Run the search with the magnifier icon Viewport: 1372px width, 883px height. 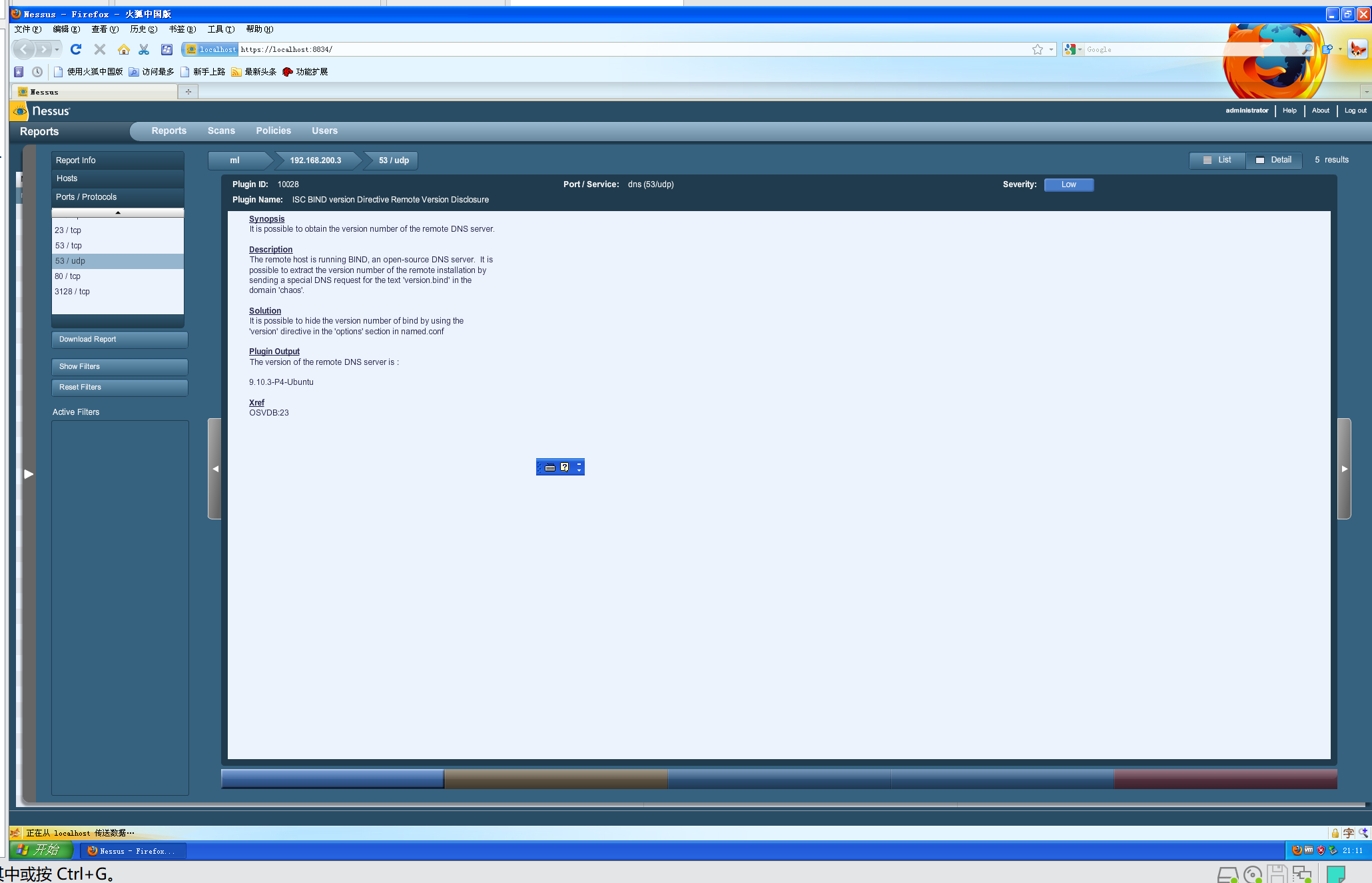[x=1307, y=49]
